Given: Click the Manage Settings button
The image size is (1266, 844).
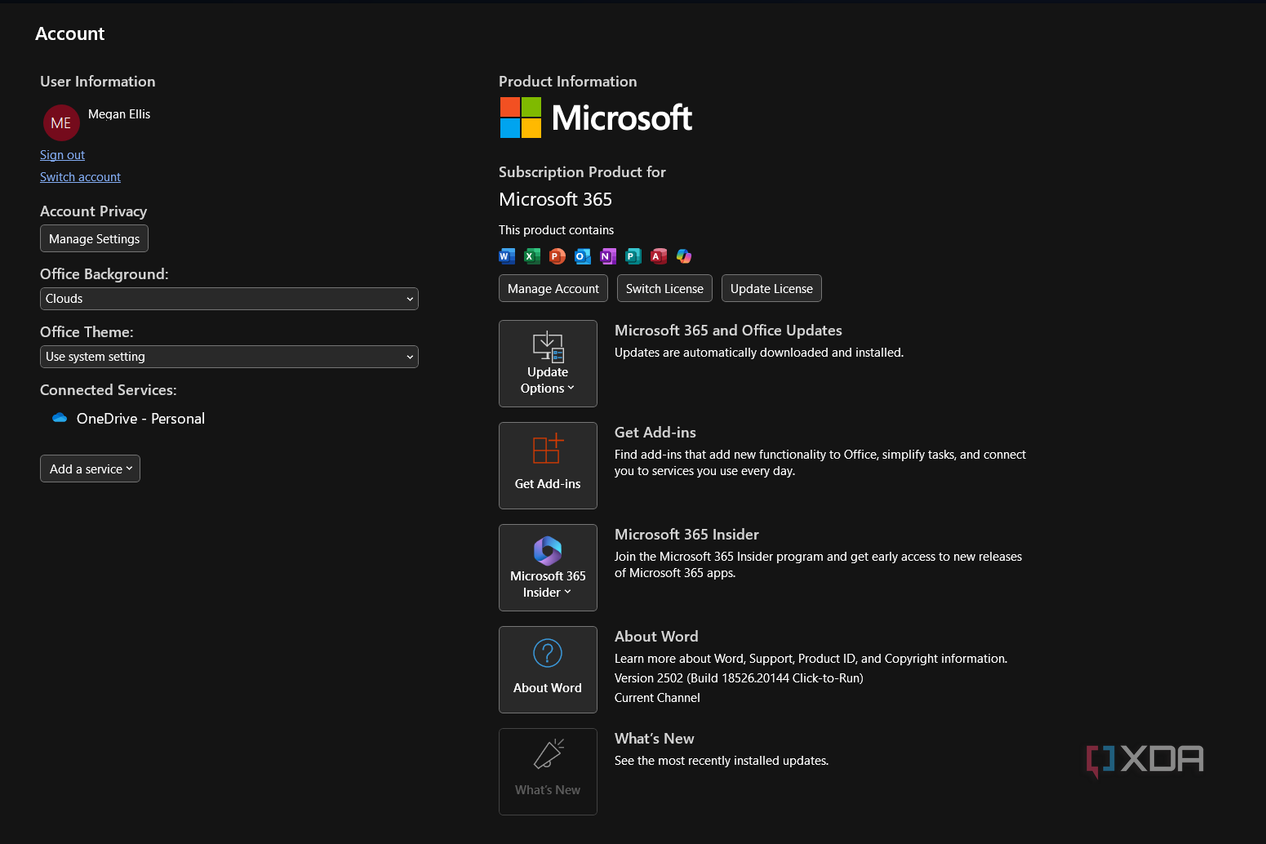Looking at the screenshot, I should (94, 239).
